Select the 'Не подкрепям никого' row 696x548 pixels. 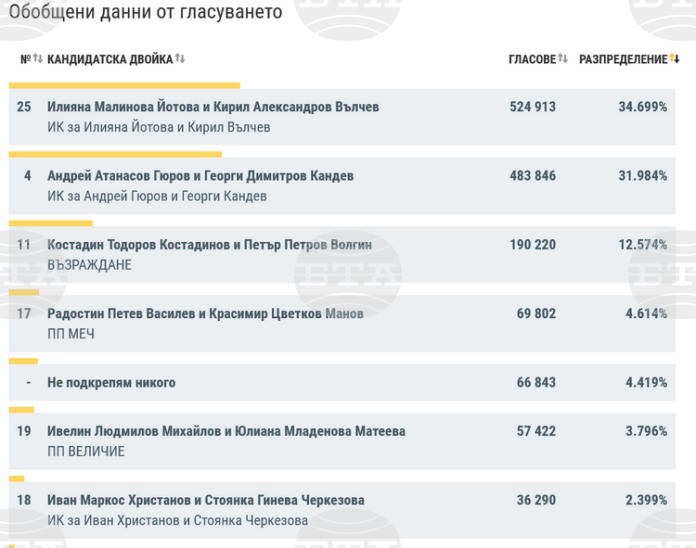tap(342, 382)
